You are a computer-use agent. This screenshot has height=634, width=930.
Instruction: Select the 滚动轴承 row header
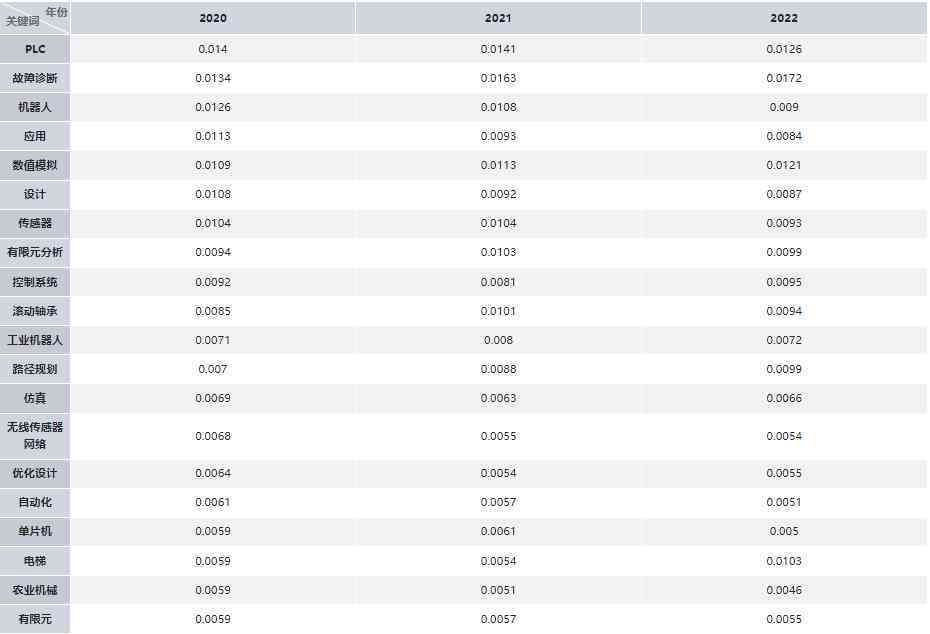click(35, 311)
